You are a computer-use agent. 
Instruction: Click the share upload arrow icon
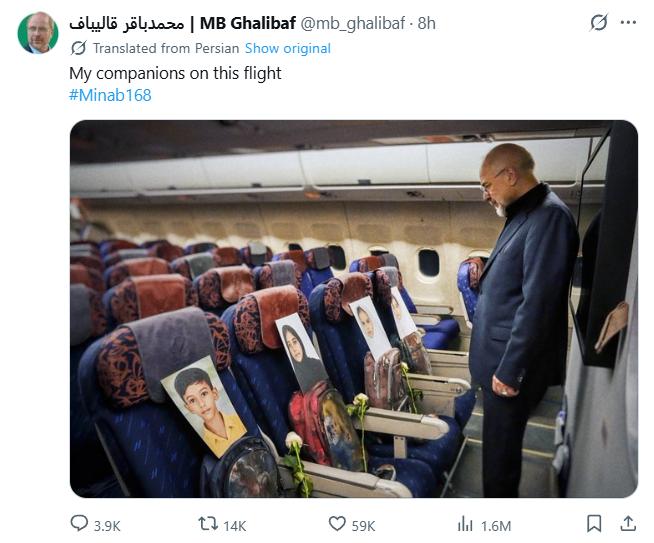click(628, 524)
